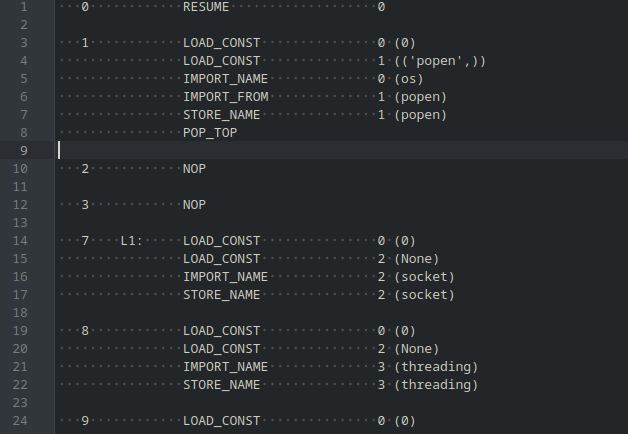The width and height of the screenshot is (628, 434).
Task: Click LOAD_CONST on line 3
Action: (x=221, y=42)
